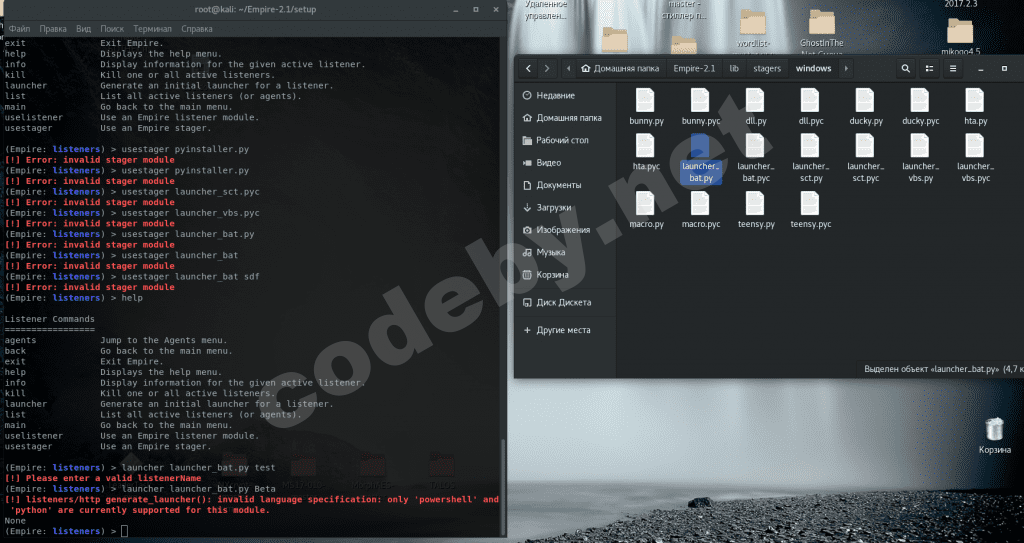Image resolution: width=1024 pixels, height=543 pixels.
Task: Go to the stagers path segment
Action: click(767, 68)
